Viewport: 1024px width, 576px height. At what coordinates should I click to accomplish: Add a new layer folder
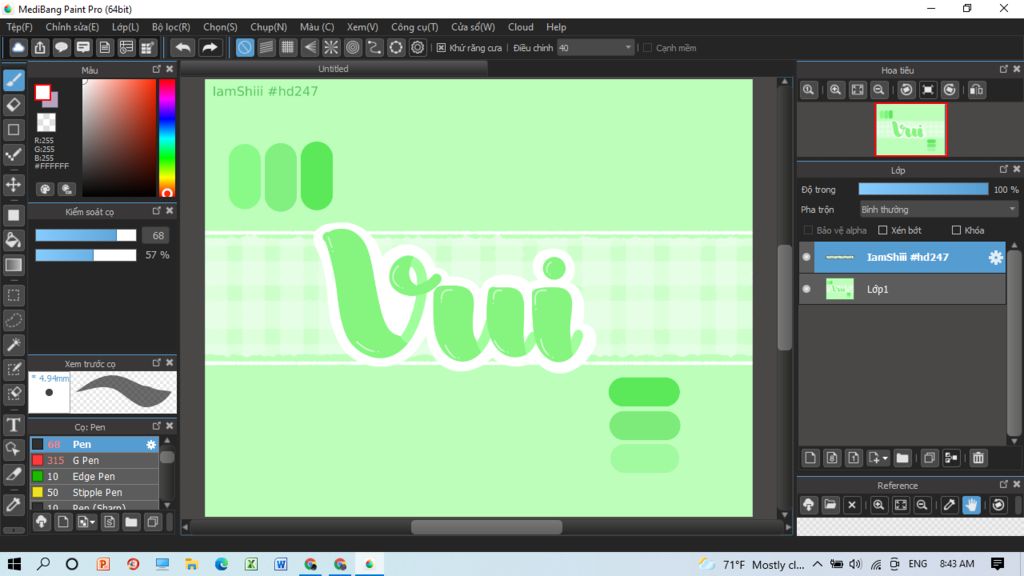pyautogui.click(x=903, y=458)
